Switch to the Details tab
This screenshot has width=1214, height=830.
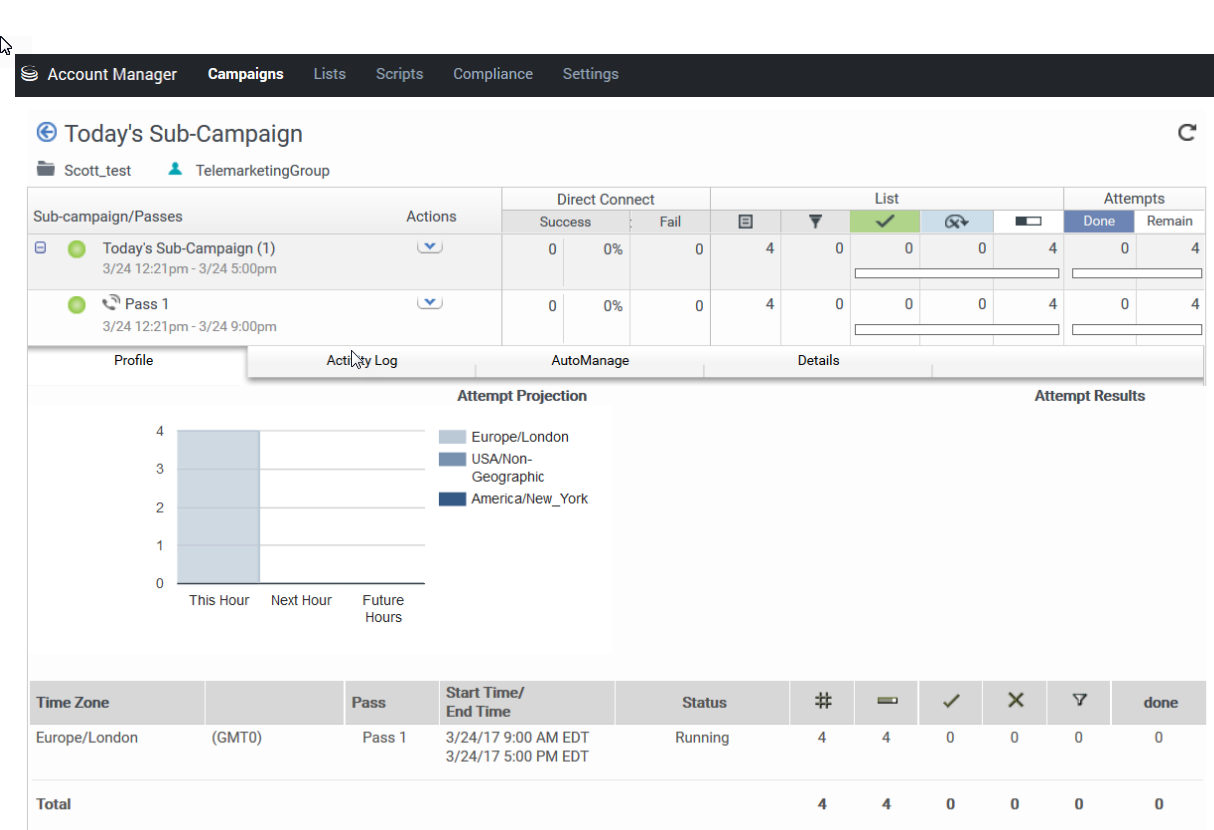pyautogui.click(x=818, y=361)
